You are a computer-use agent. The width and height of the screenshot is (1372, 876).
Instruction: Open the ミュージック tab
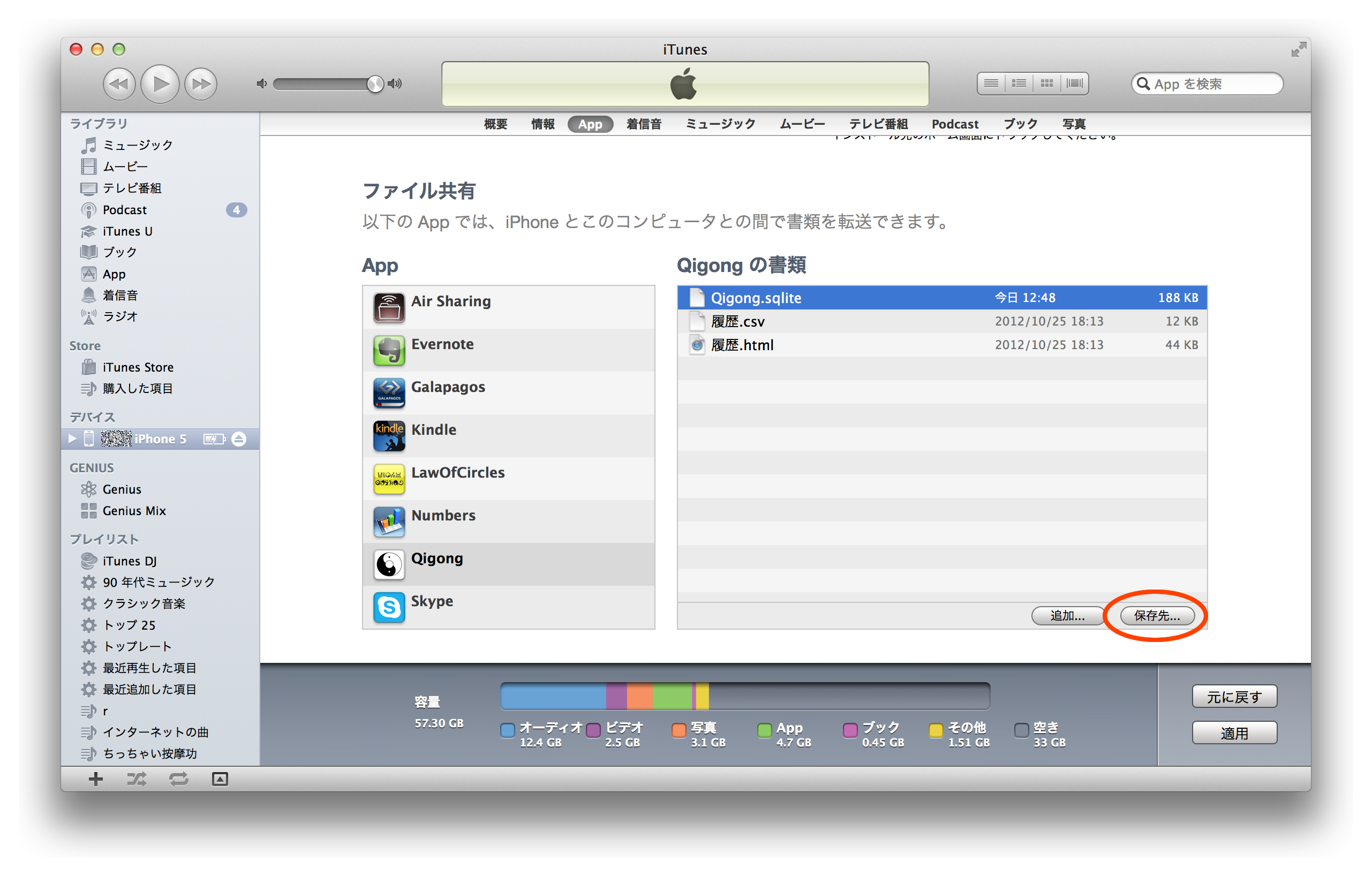tap(720, 124)
